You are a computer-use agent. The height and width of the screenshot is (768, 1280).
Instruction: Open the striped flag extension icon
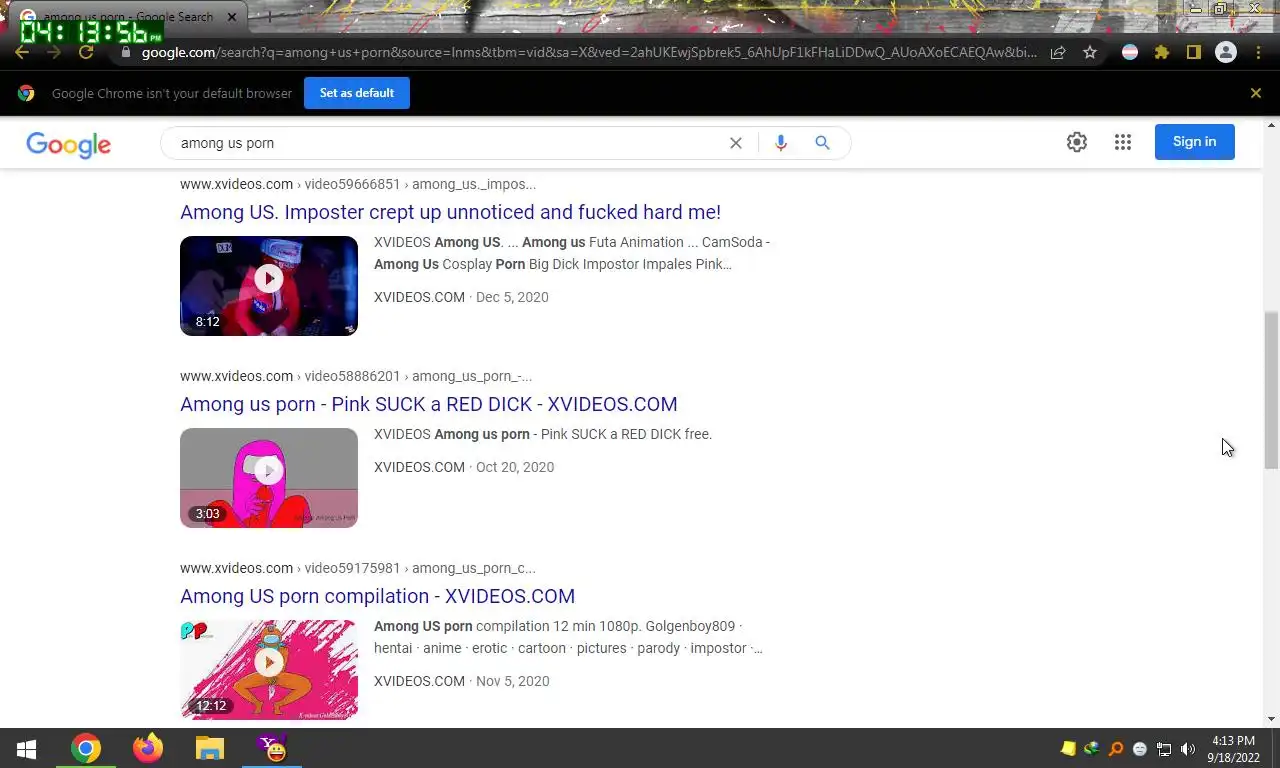pos(1130,53)
